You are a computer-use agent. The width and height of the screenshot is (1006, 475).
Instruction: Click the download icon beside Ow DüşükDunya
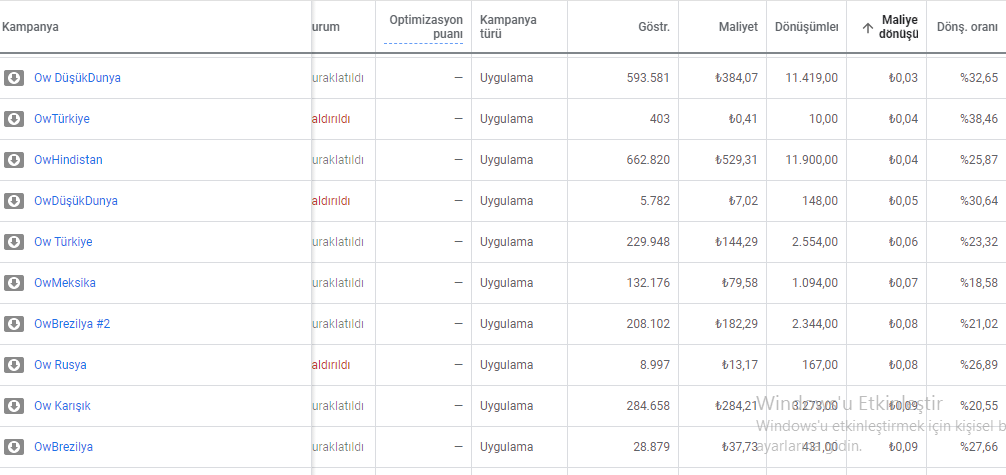pyautogui.click(x=14, y=78)
